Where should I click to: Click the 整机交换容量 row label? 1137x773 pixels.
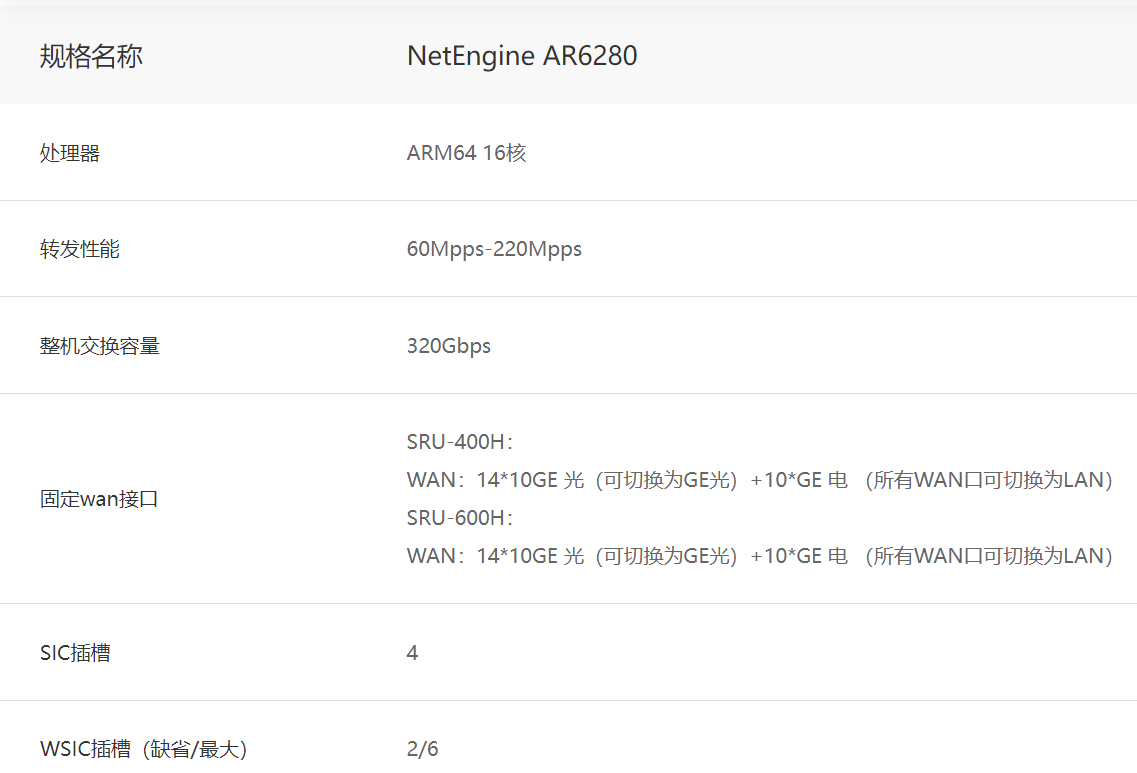tap(99, 346)
